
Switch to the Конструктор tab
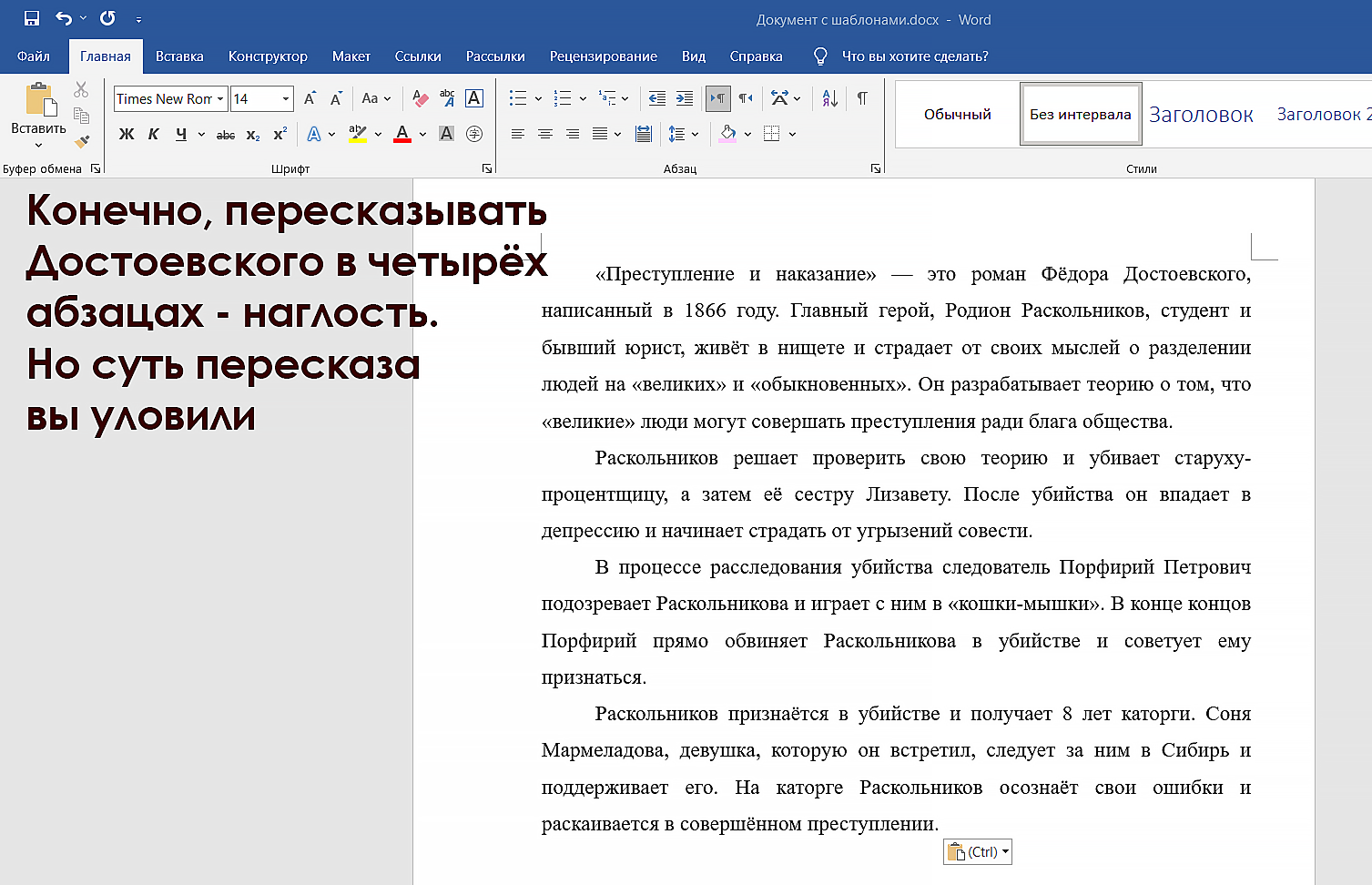[268, 56]
